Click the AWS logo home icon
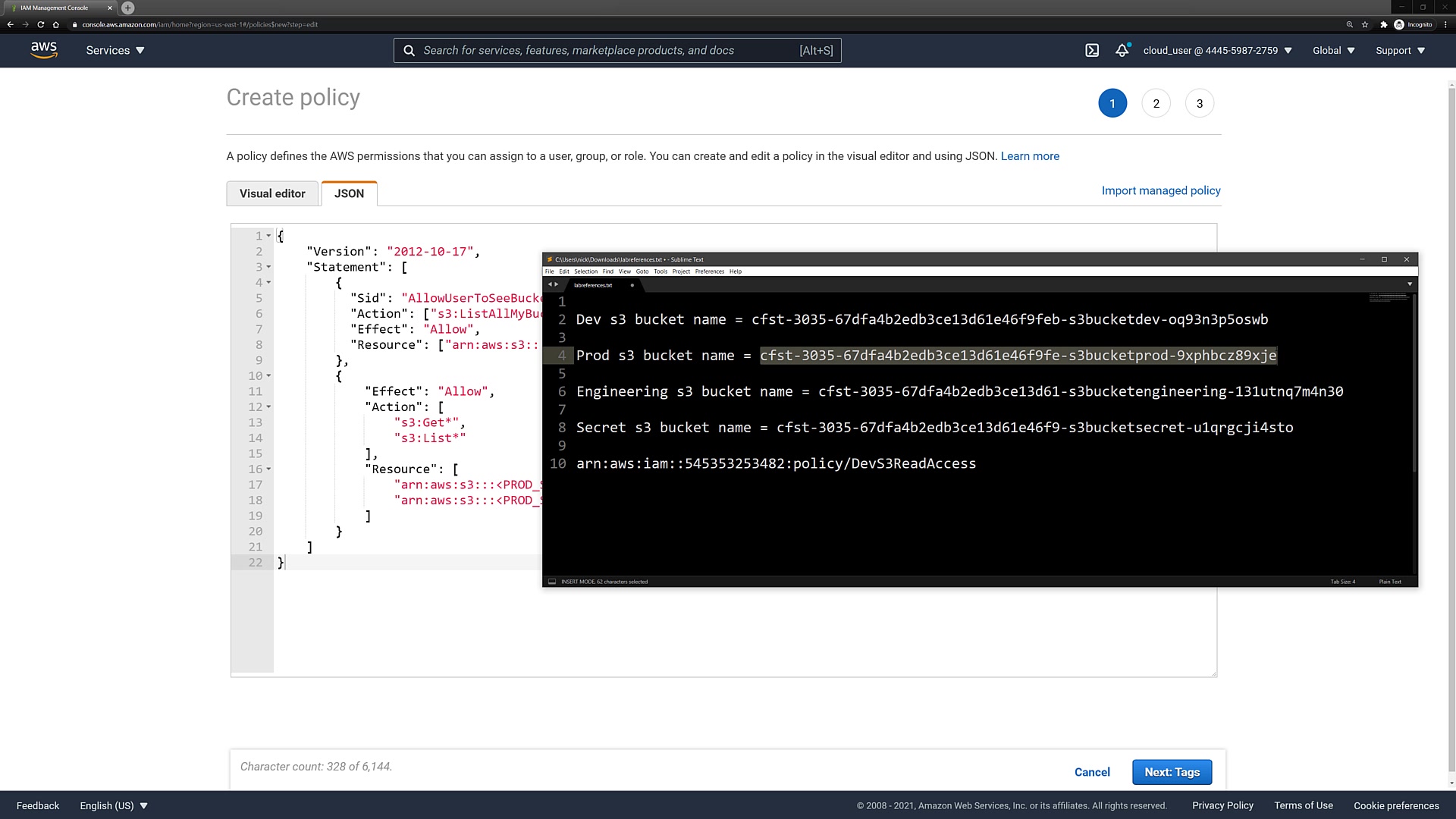 pos(44,50)
